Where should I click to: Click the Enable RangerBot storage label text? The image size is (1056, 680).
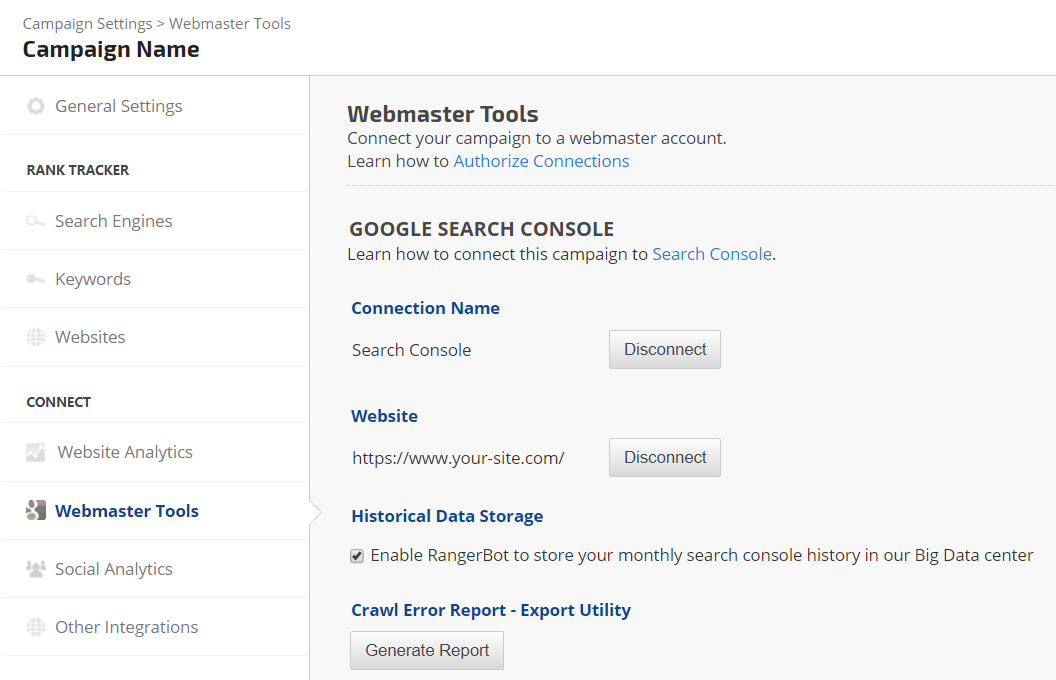700,555
